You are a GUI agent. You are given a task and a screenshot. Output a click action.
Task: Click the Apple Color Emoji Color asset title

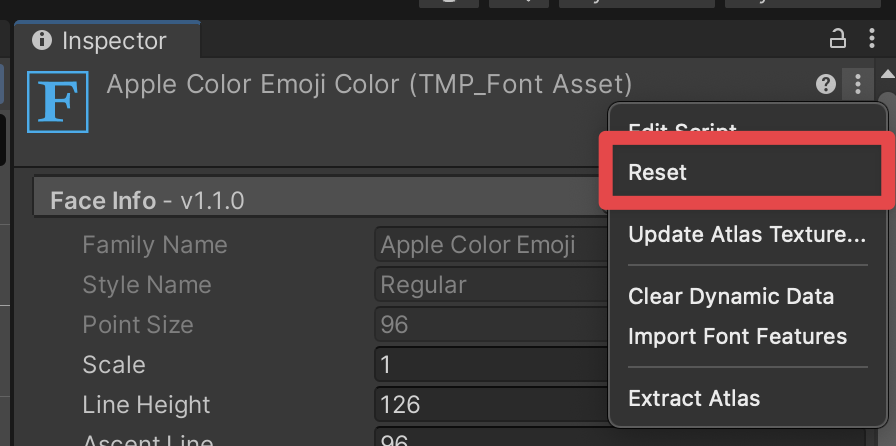coord(369,84)
